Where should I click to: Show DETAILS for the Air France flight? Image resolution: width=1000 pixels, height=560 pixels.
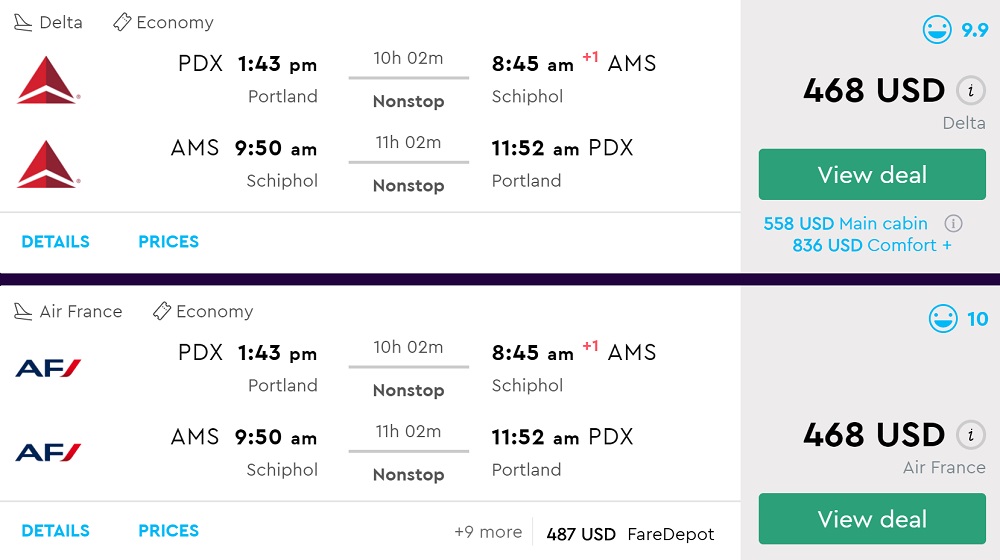tap(56, 531)
